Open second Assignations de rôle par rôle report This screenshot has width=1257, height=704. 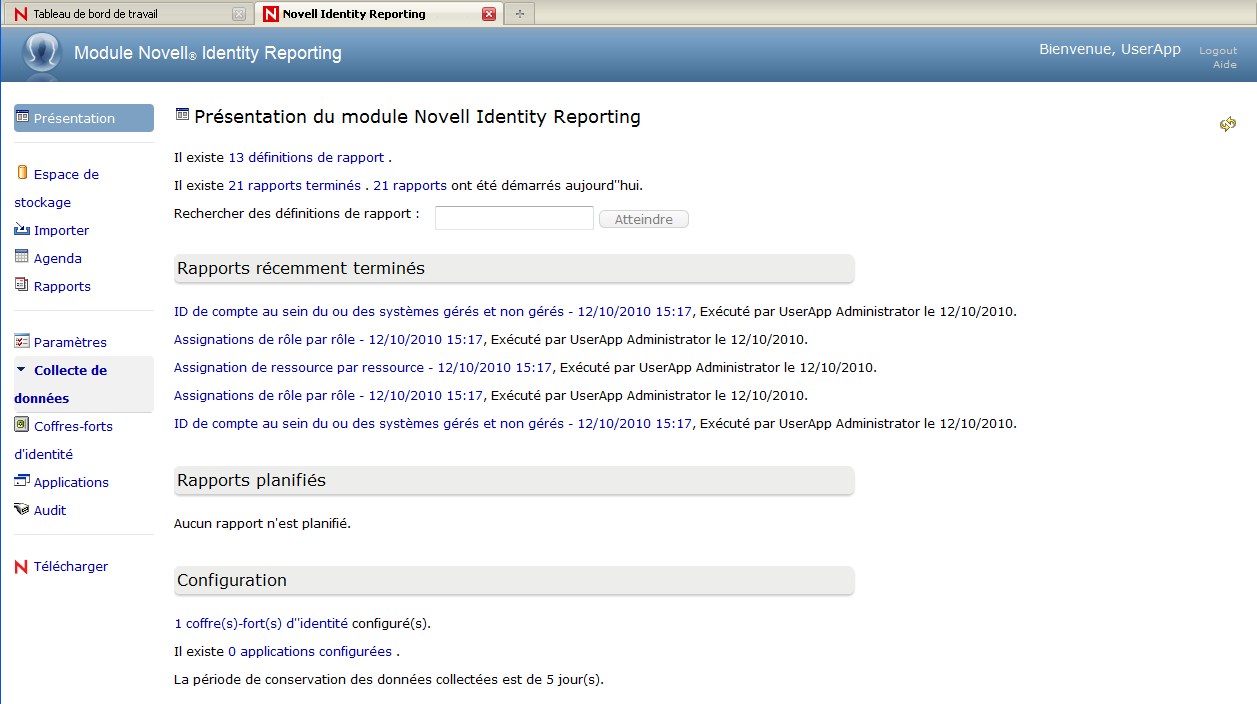[329, 395]
